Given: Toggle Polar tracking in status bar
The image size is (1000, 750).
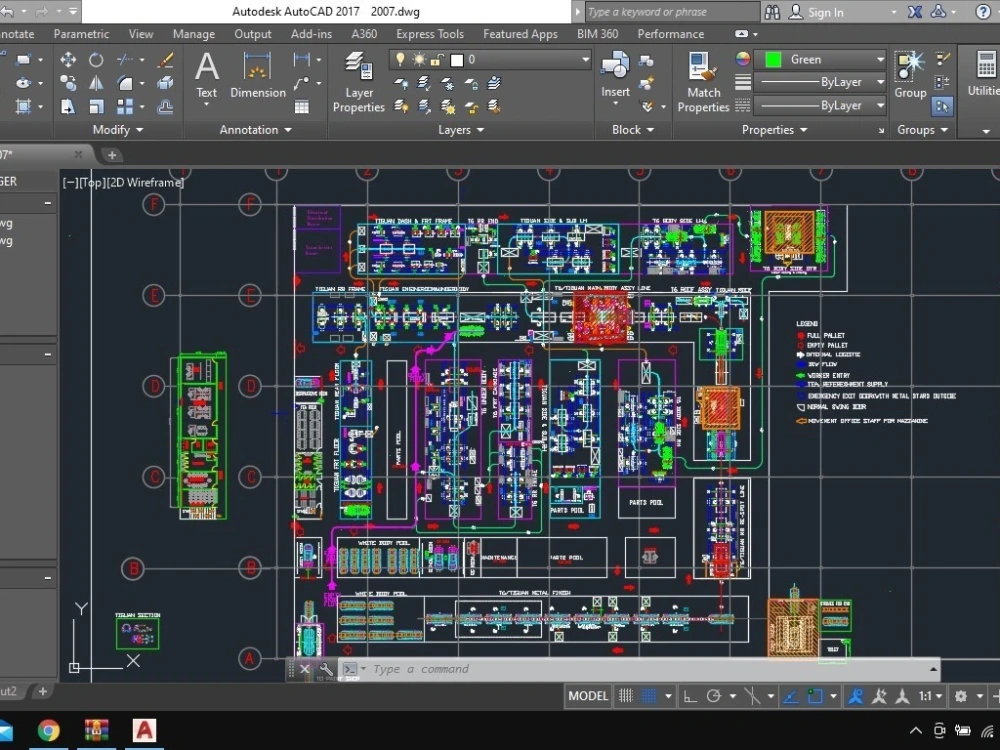Looking at the screenshot, I should coord(714,696).
